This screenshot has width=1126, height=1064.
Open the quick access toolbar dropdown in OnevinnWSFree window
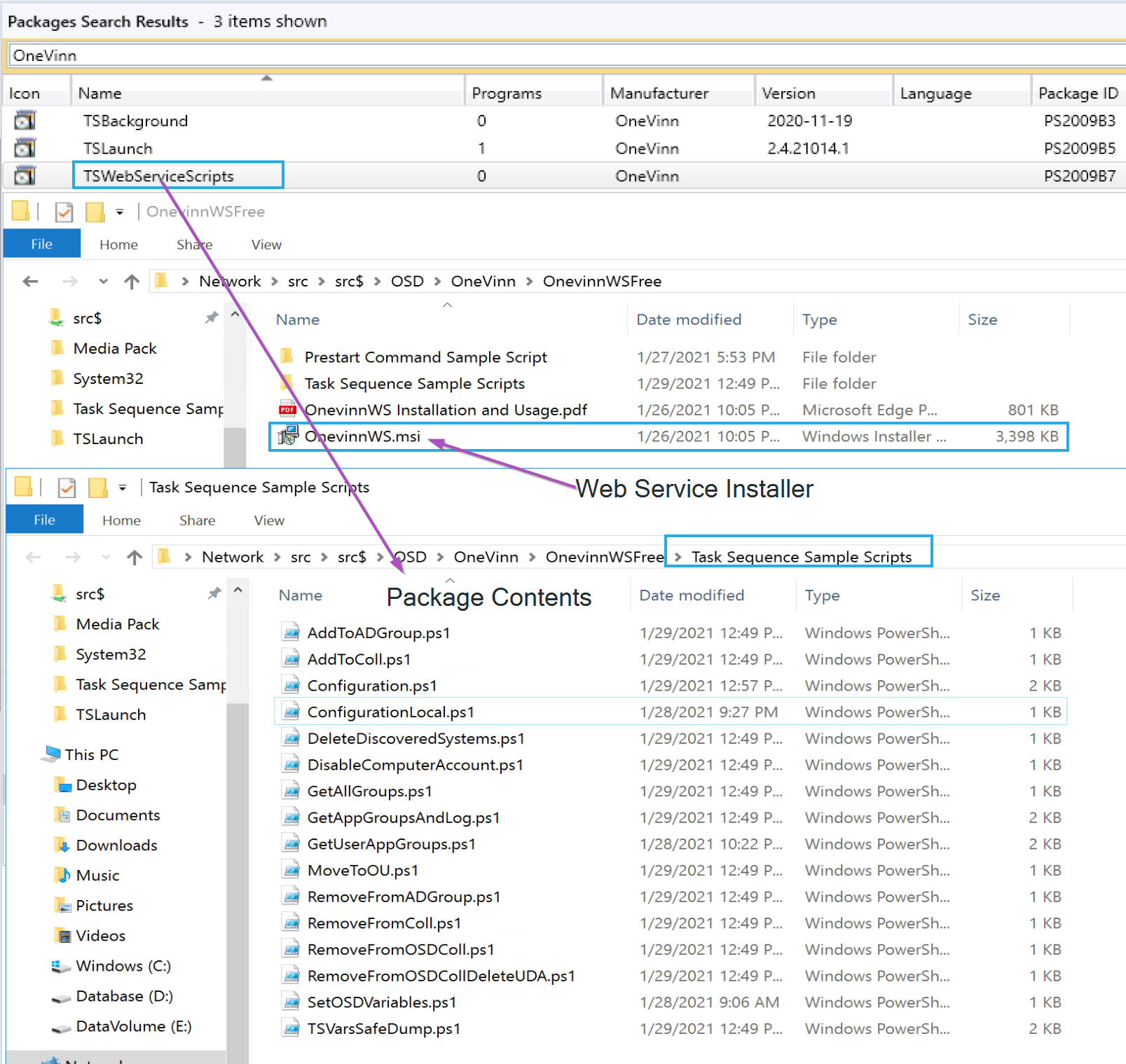click(120, 212)
